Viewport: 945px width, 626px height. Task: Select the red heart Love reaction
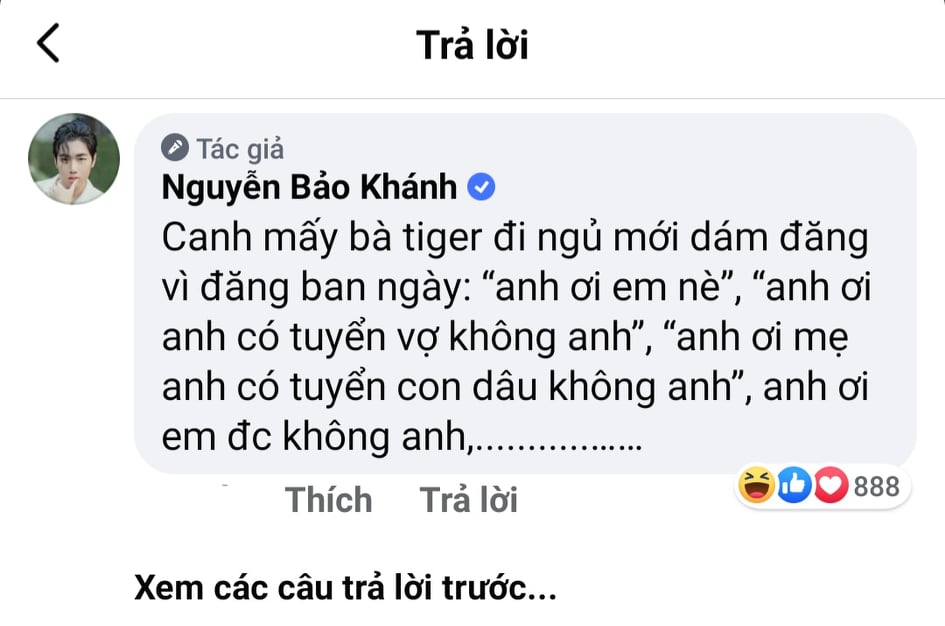[831, 485]
